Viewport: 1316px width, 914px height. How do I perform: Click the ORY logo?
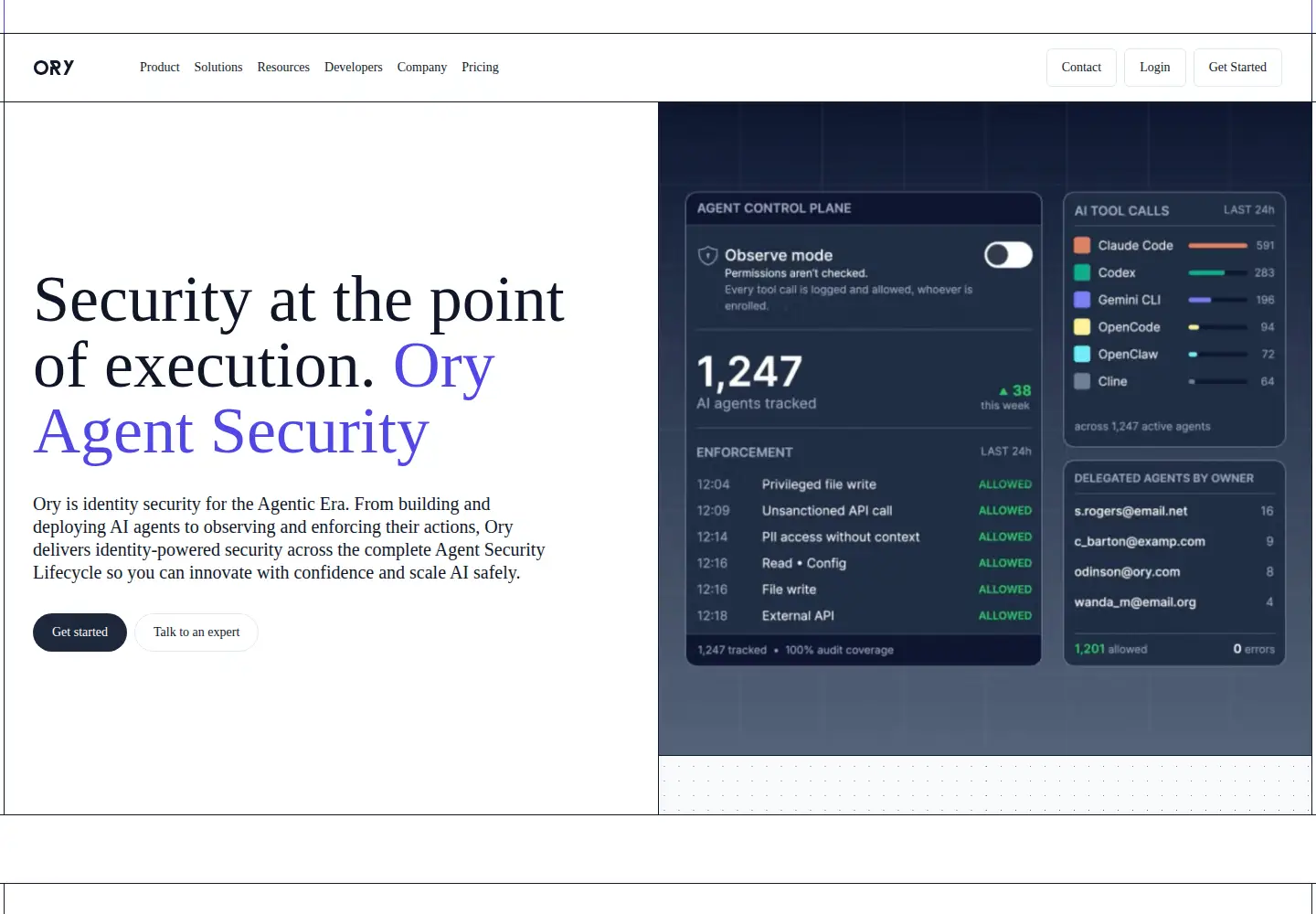[54, 68]
